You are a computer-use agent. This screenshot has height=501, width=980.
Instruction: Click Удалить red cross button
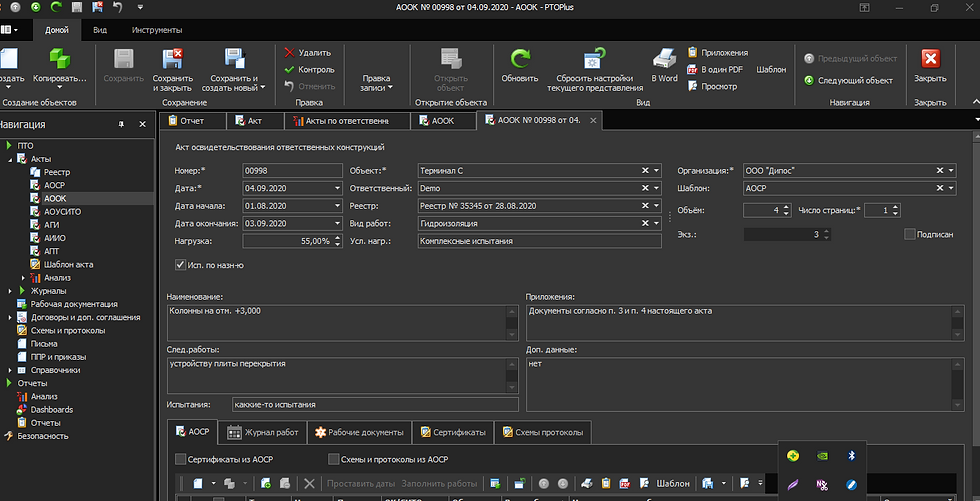coord(308,52)
